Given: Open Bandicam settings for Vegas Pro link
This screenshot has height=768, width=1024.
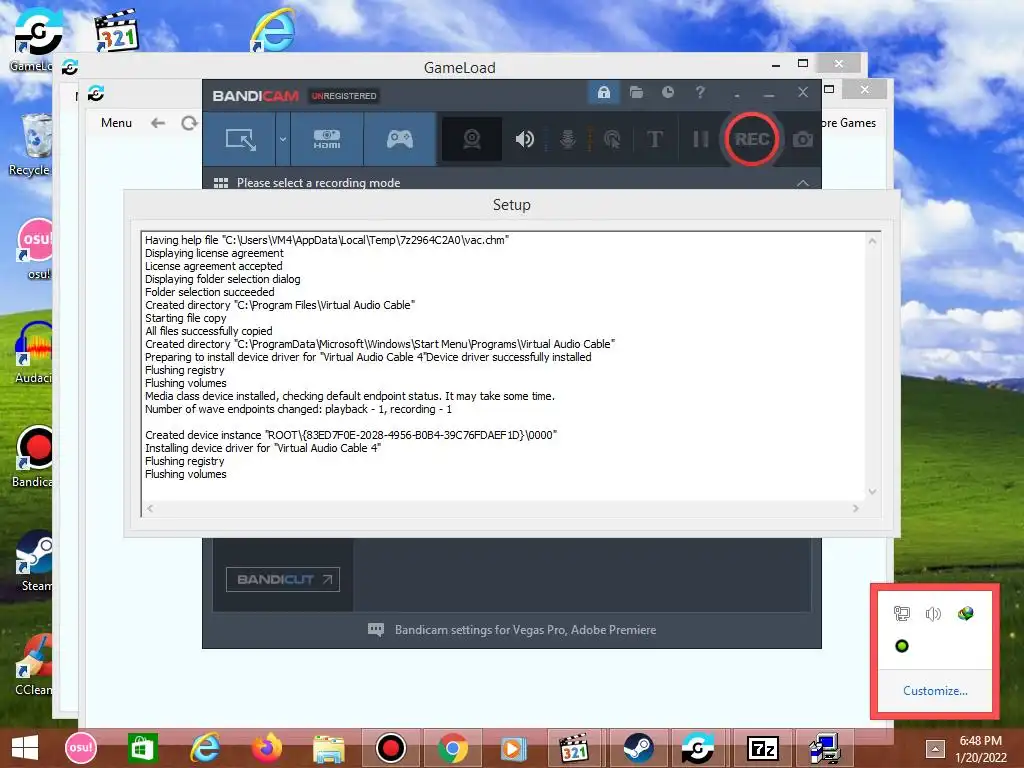Looking at the screenshot, I should [x=525, y=630].
